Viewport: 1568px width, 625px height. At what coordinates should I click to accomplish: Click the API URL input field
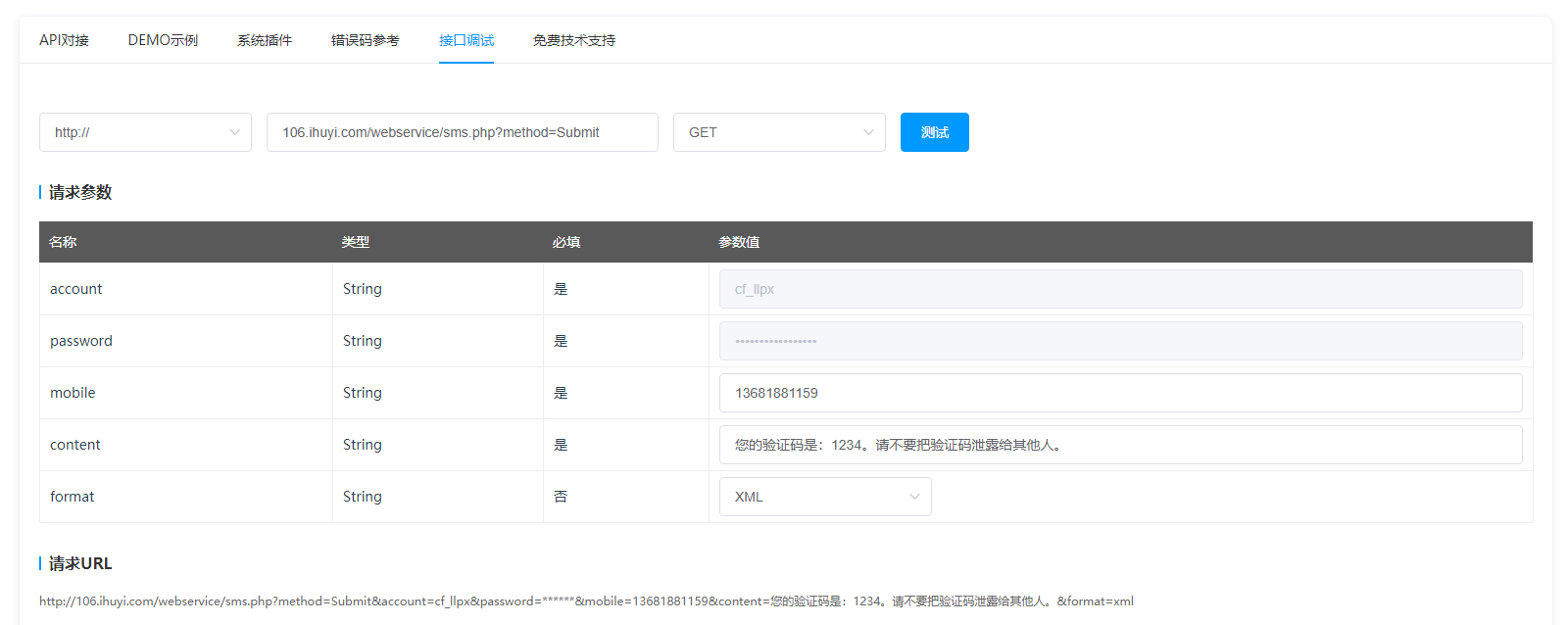(x=462, y=132)
